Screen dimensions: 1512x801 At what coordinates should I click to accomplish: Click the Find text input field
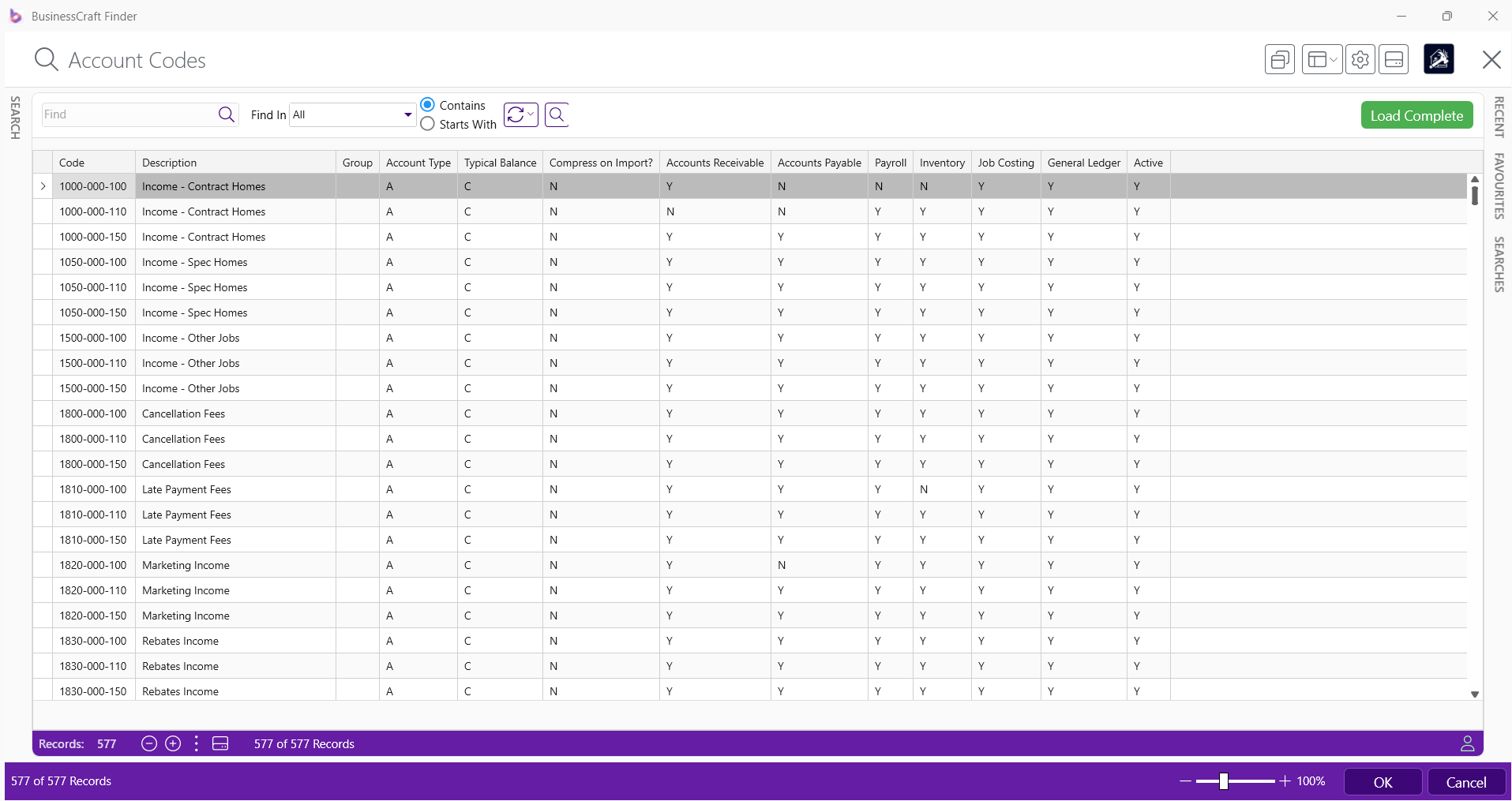pyautogui.click(x=129, y=114)
